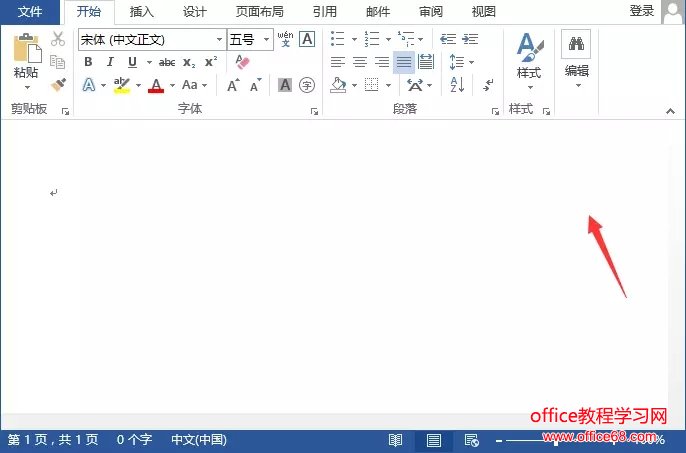Click the Paste clipboard icon
Viewport: 686px width, 453px height.
[27, 48]
